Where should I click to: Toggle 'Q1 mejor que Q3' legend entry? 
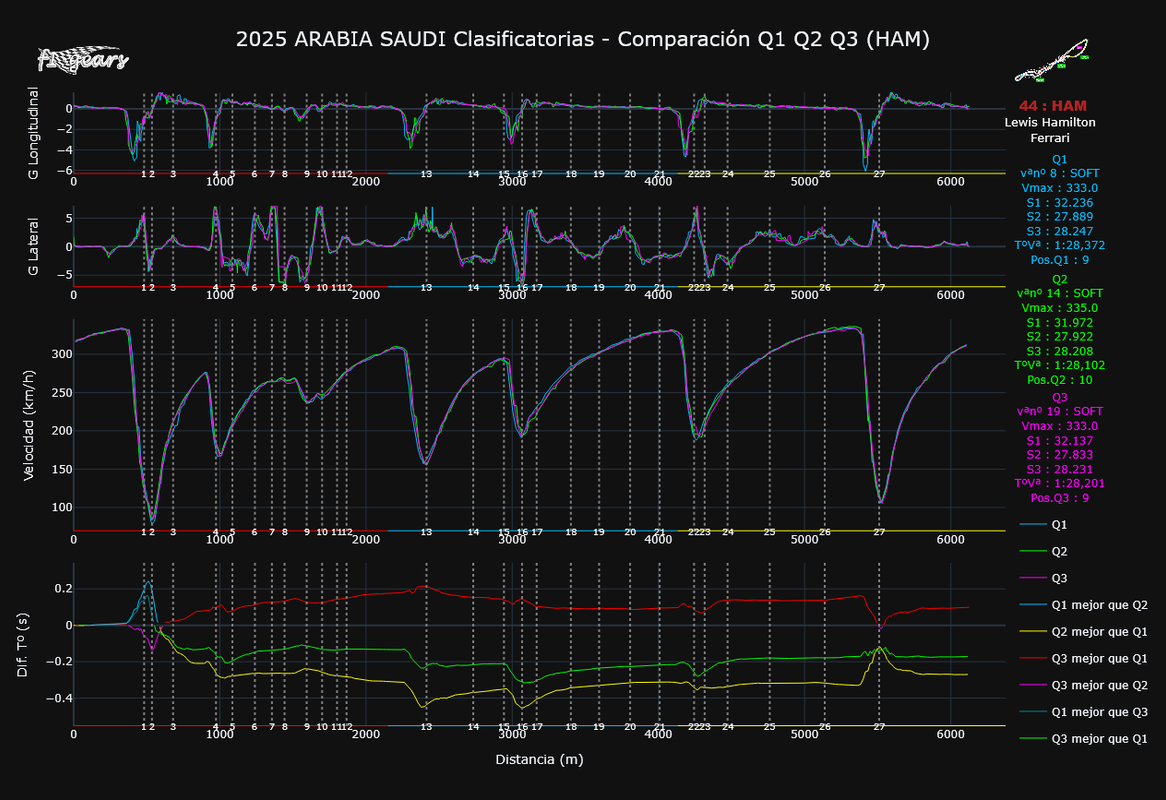coord(1084,712)
